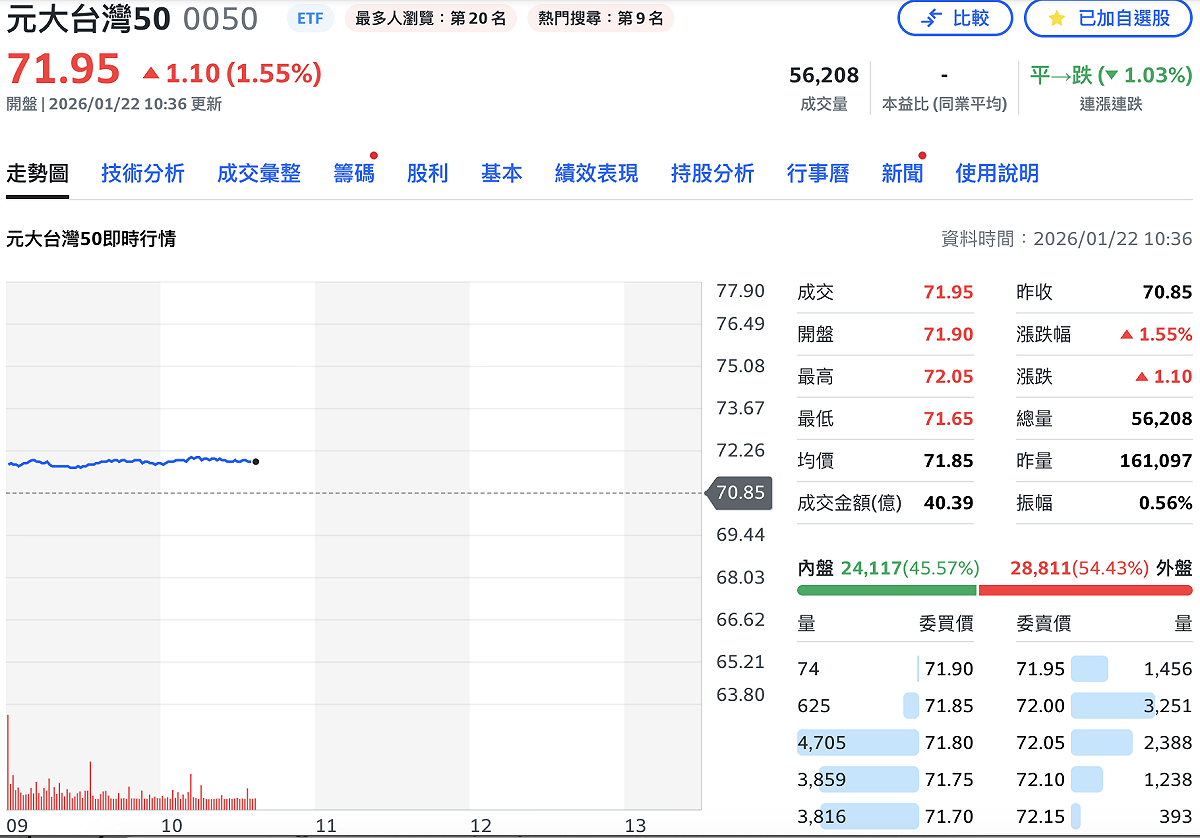Image resolution: width=1200 pixels, height=838 pixels.
Task: Click the 70.85 previous-close marker on chart
Action: tap(740, 493)
